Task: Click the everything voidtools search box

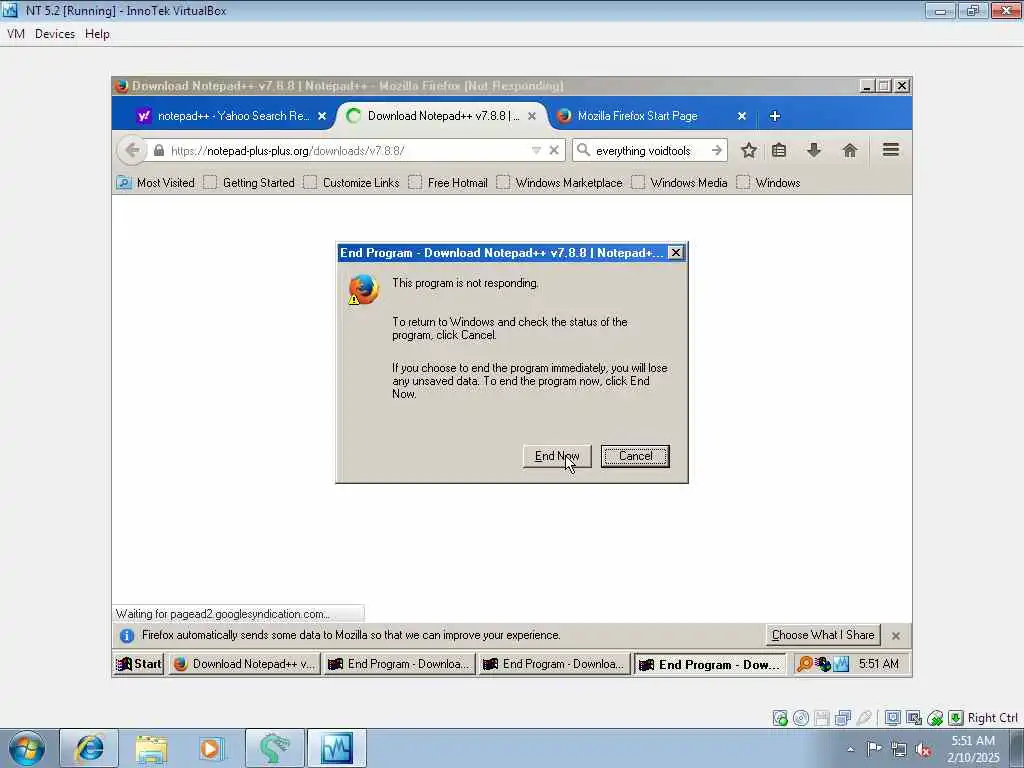Action: click(649, 151)
